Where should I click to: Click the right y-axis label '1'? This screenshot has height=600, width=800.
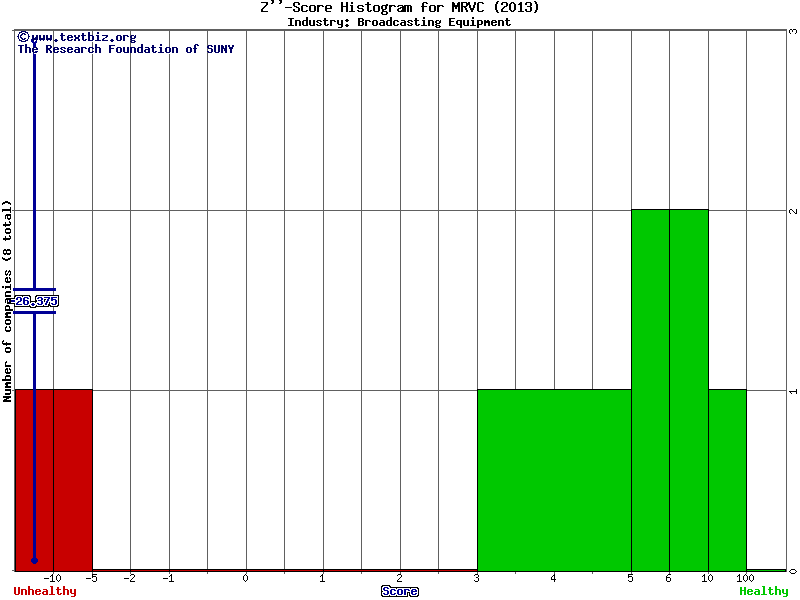(793, 391)
